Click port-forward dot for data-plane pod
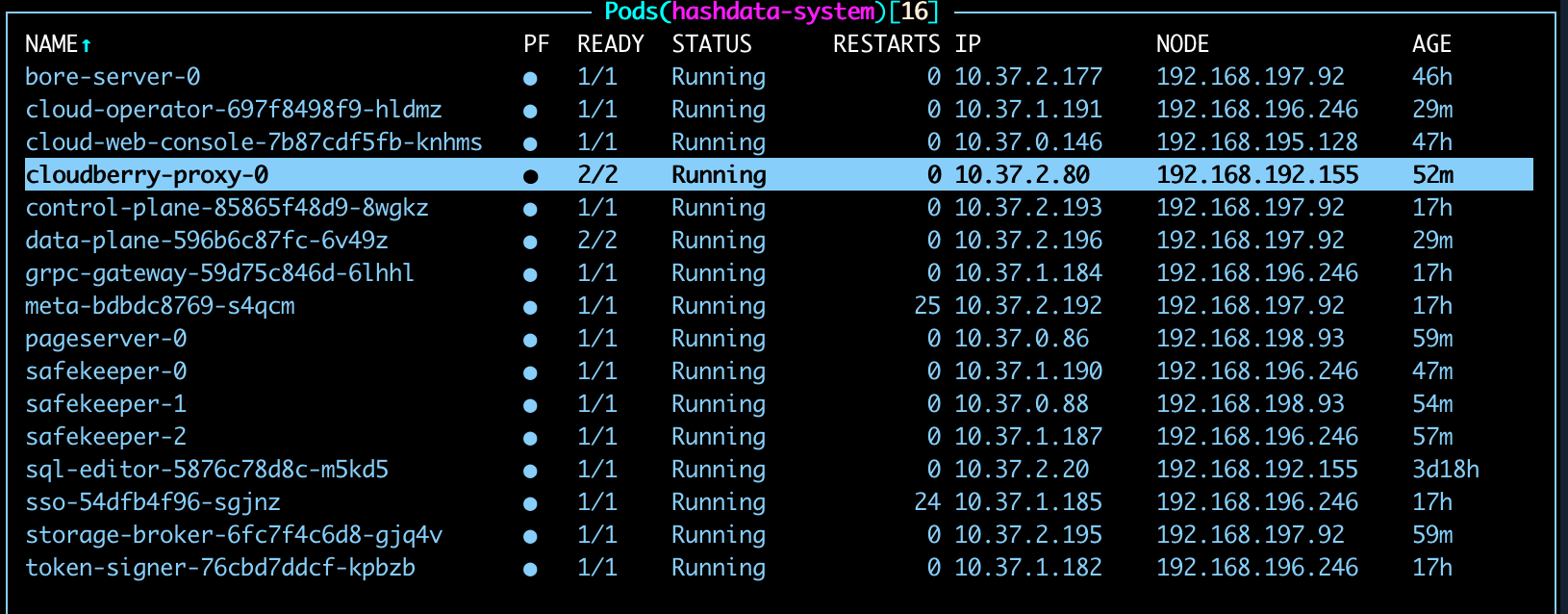 [530, 242]
